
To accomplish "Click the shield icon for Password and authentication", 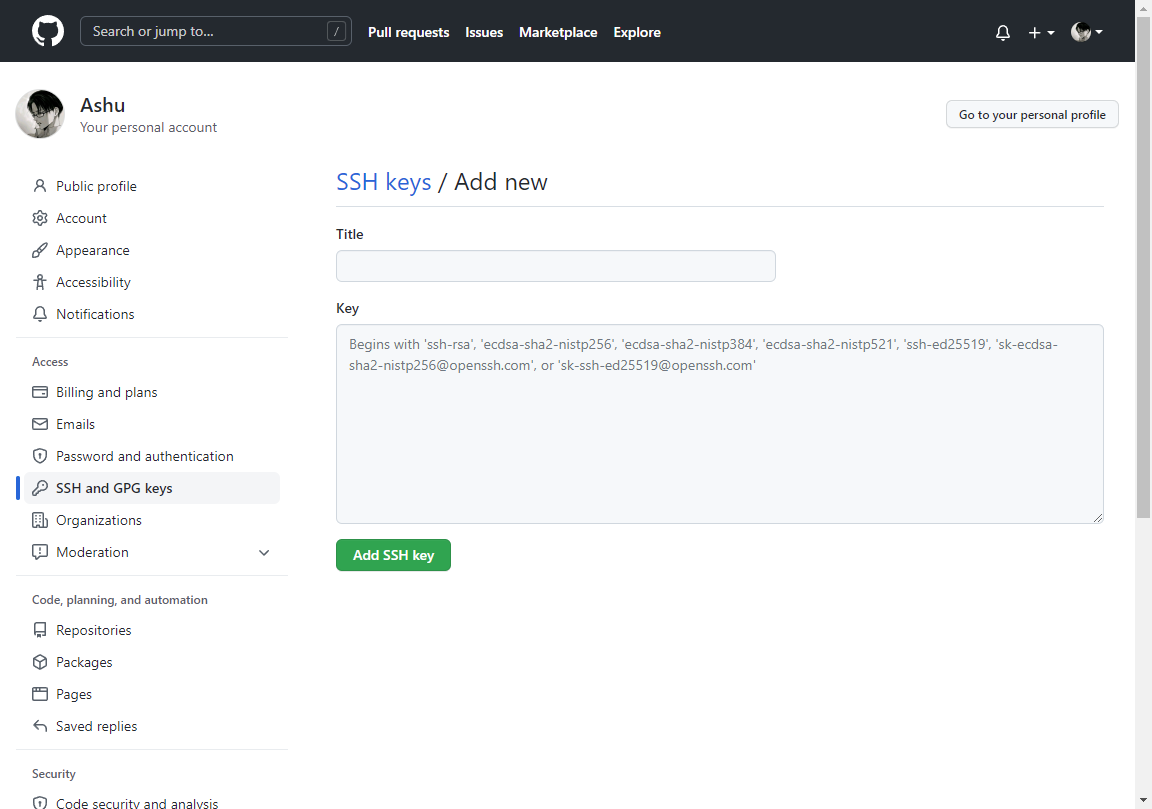I will 40,456.
